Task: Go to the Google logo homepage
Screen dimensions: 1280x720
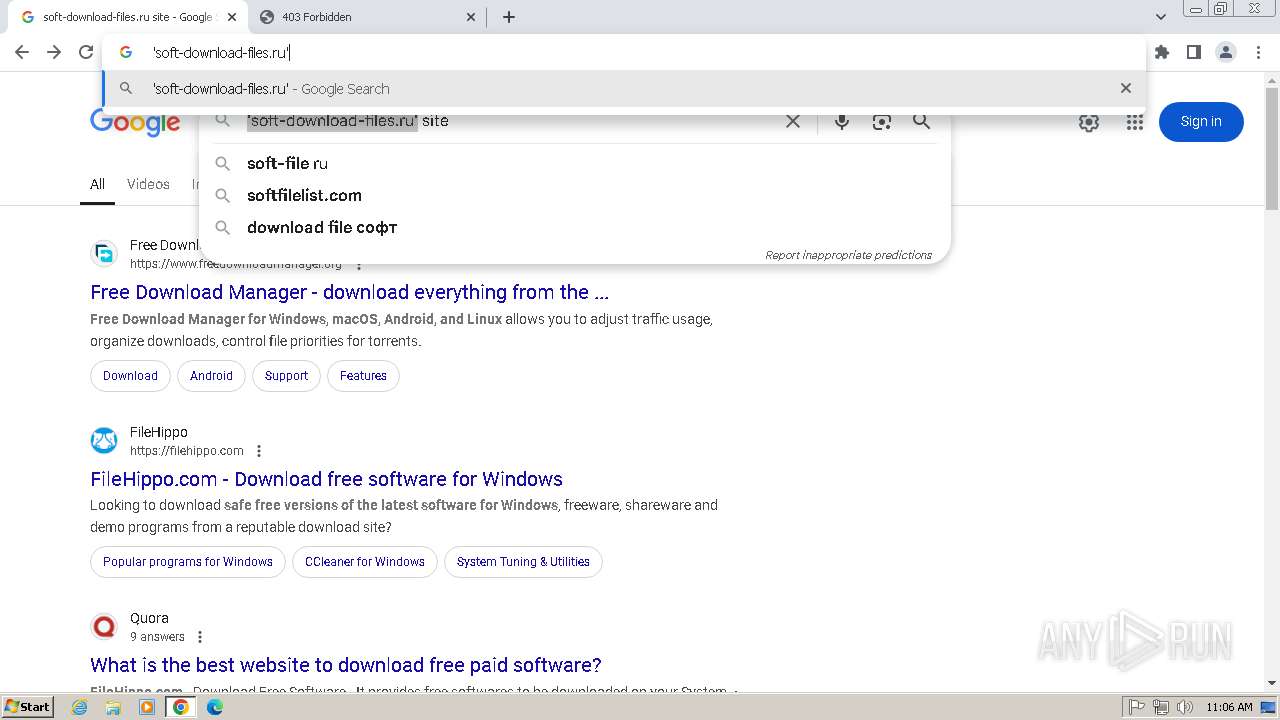Action: [x=135, y=122]
